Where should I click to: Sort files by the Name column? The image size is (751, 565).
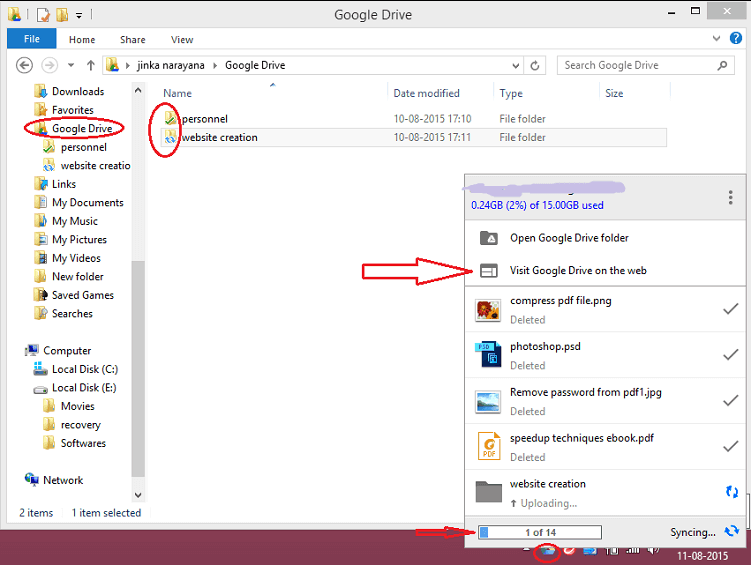(177, 93)
